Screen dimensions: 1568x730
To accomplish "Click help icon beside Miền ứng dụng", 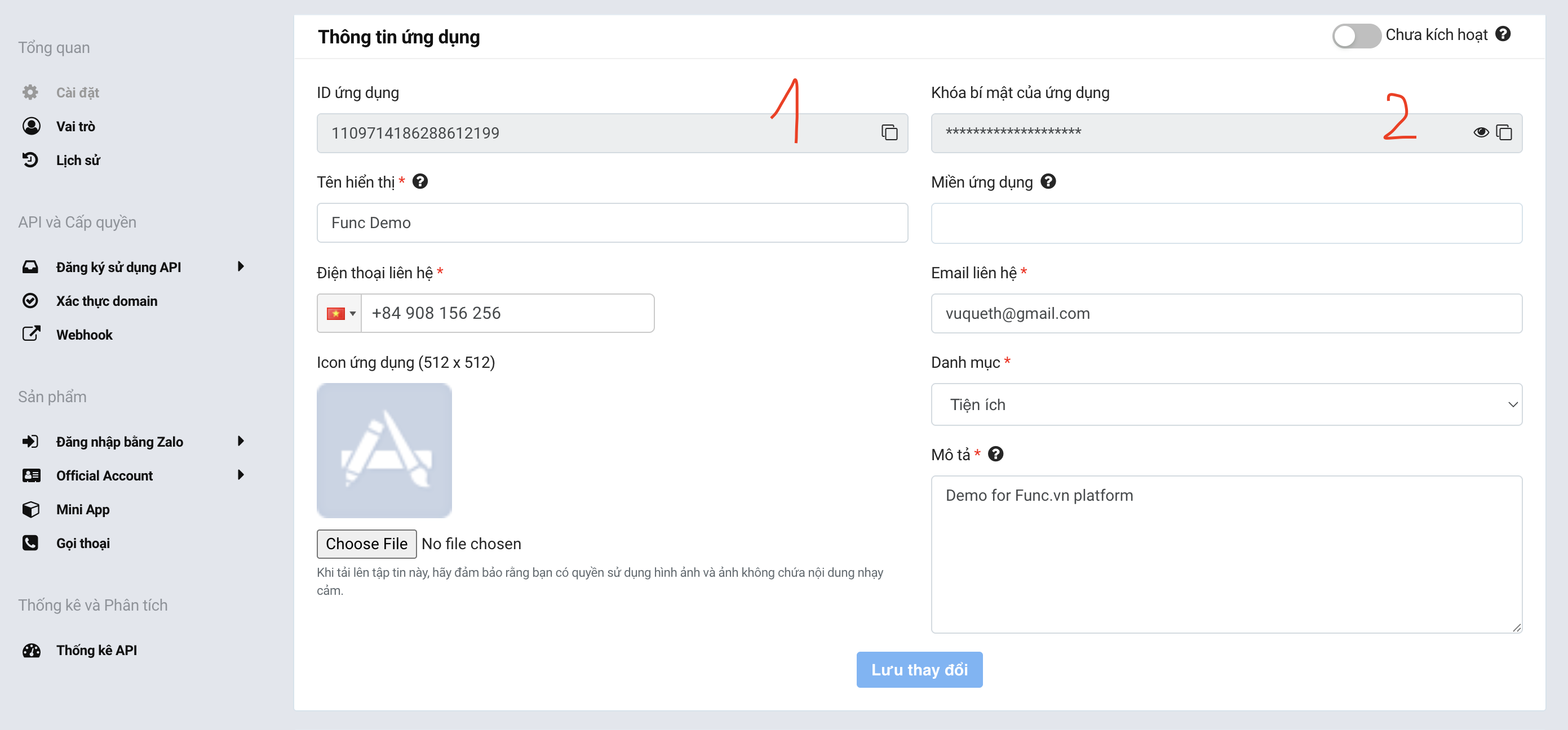I will click(x=1048, y=181).
